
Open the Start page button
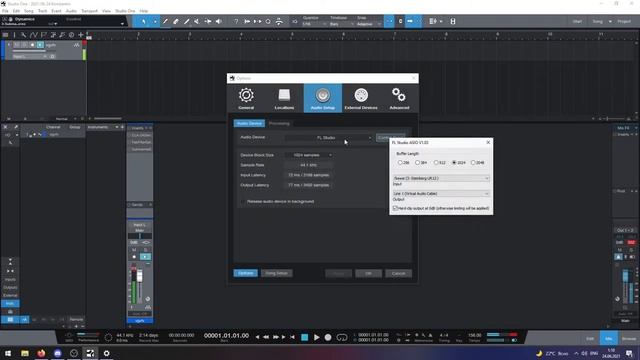coord(577,21)
